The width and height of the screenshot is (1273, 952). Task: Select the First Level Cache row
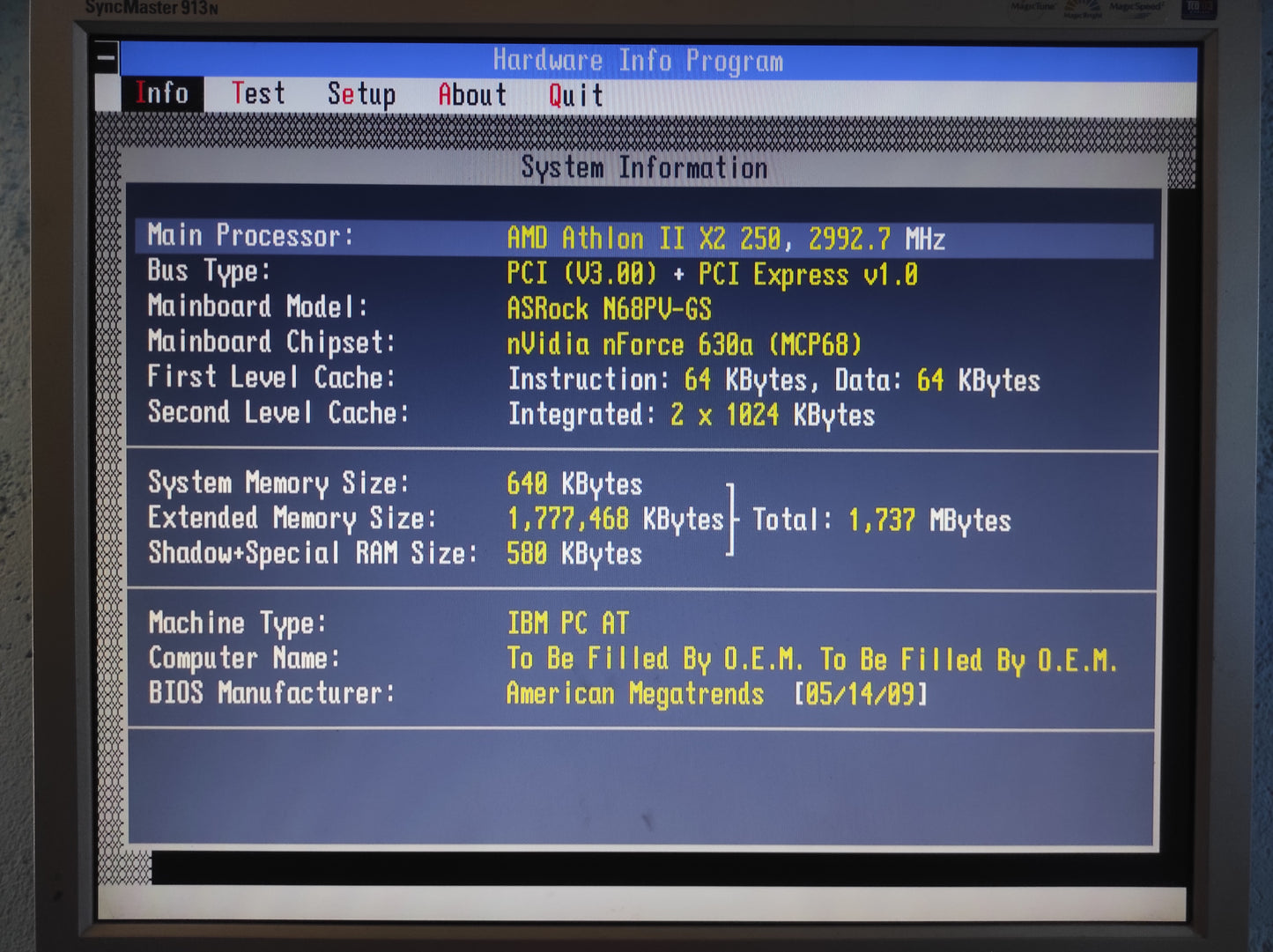tap(644, 379)
